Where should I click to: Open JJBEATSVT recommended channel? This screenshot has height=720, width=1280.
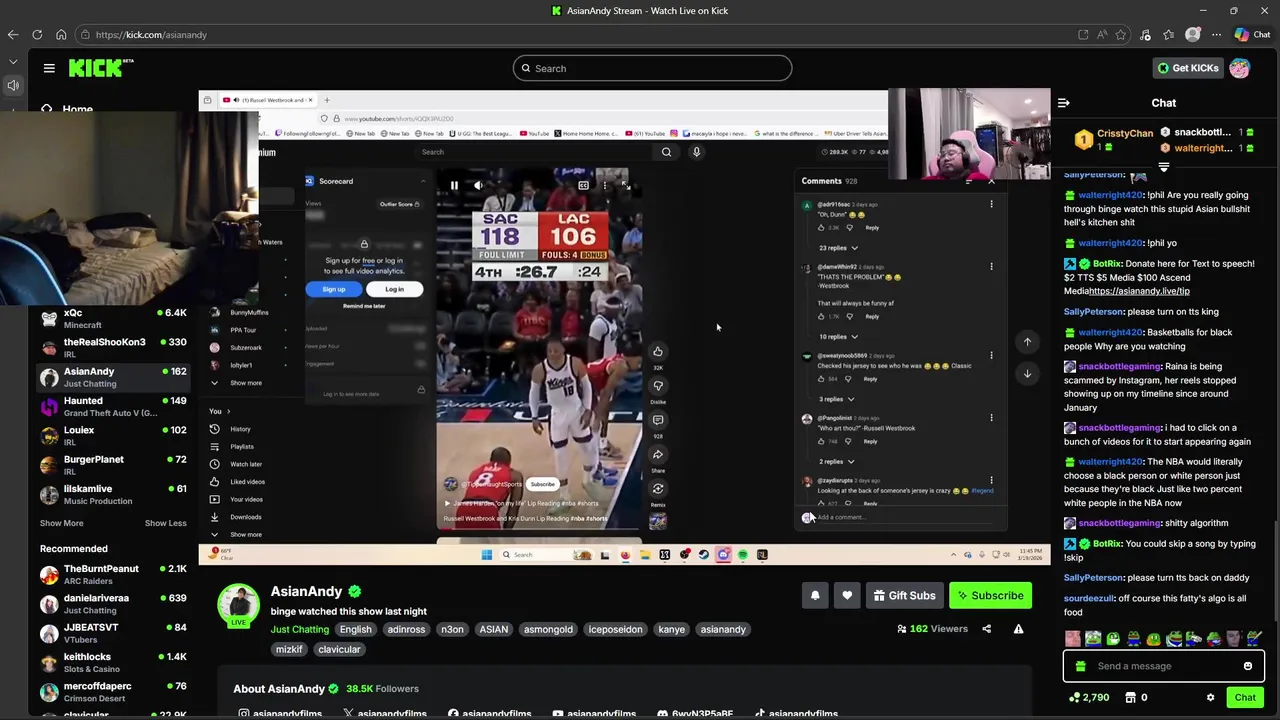click(113, 633)
